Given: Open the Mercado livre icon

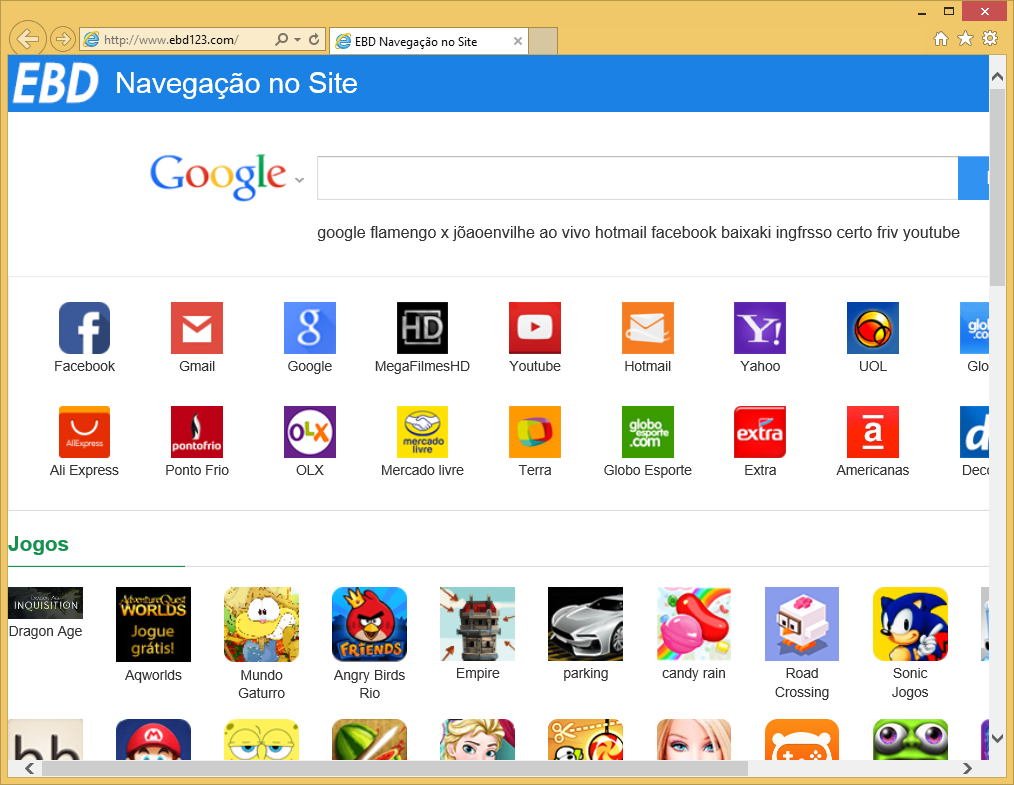Looking at the screenshot, I should (422, 432).
